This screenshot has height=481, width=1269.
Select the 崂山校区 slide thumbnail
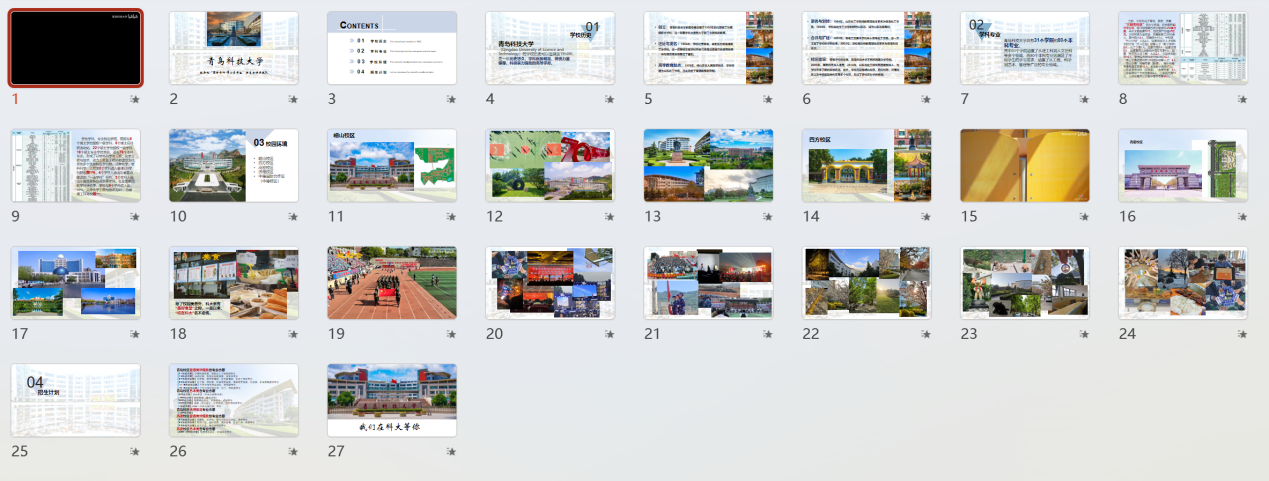tap(392, 165)
